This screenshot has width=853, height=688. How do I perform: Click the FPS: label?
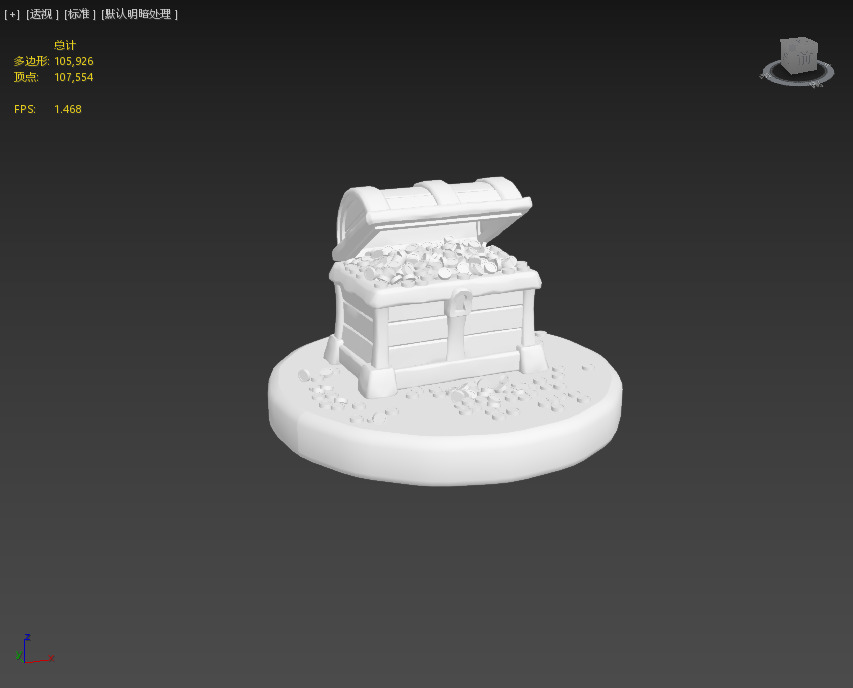click(24, 109)
